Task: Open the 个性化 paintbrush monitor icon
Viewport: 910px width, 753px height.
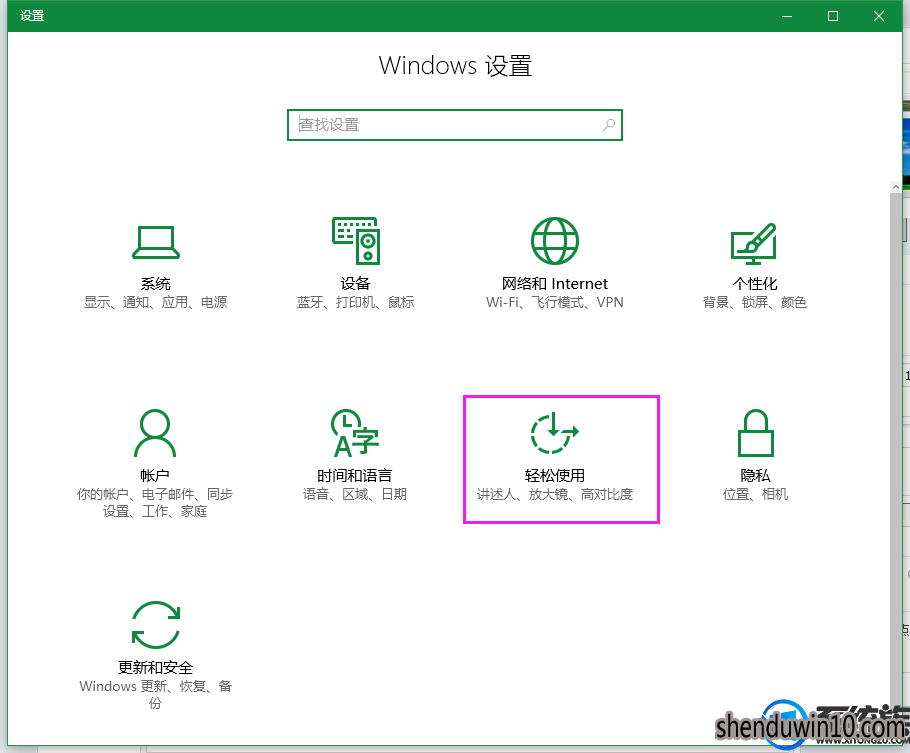Action: point(753,244)
